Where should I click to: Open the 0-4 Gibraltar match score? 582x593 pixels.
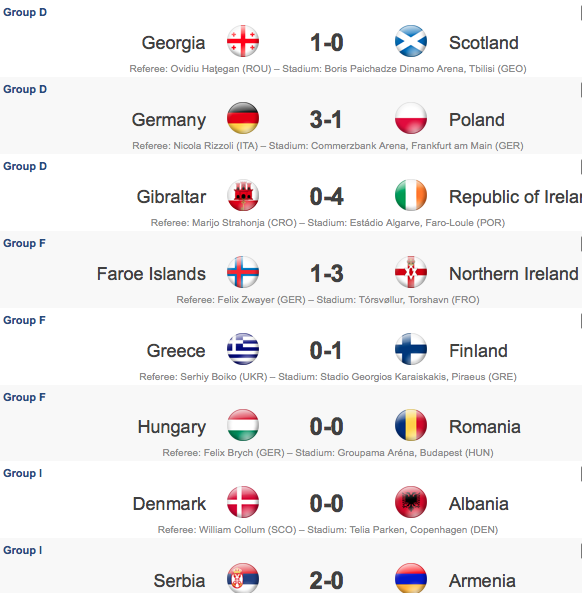[326, 197]
